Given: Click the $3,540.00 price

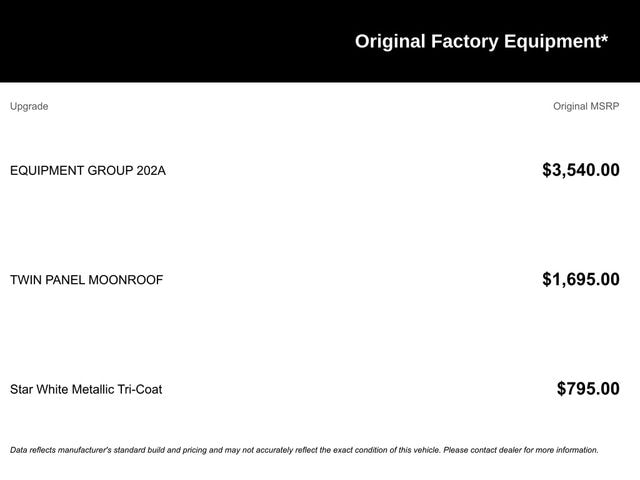Looking at the screenshot, I should click(x=580, y=170).
